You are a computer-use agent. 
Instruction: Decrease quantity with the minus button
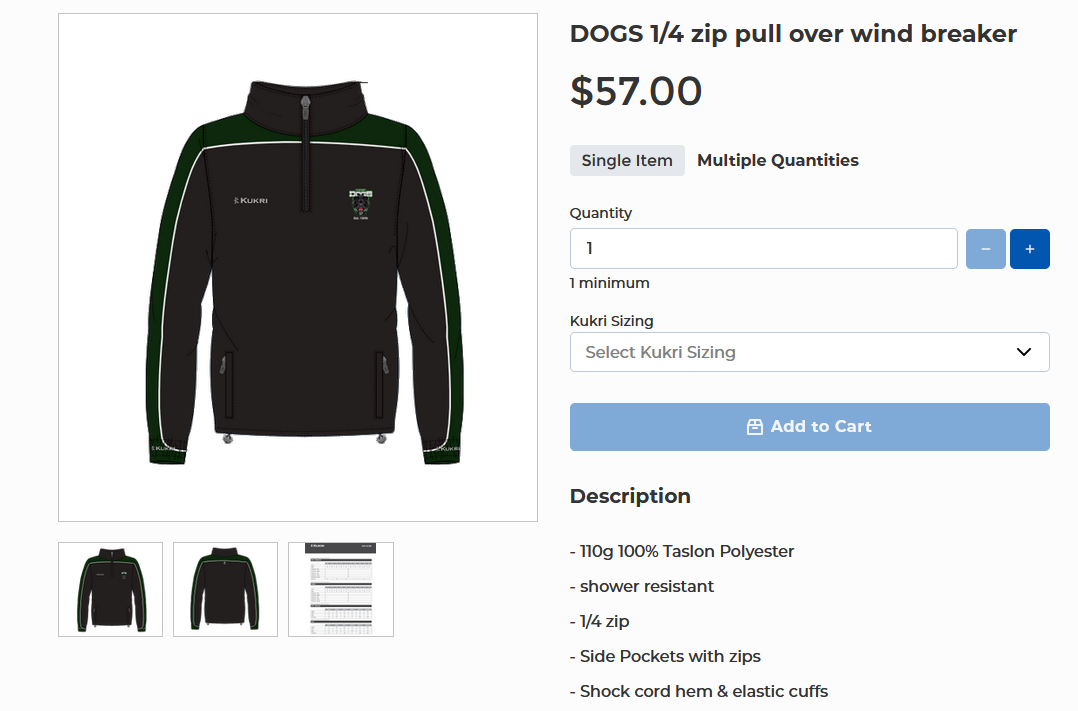click(x=985, y=249)
